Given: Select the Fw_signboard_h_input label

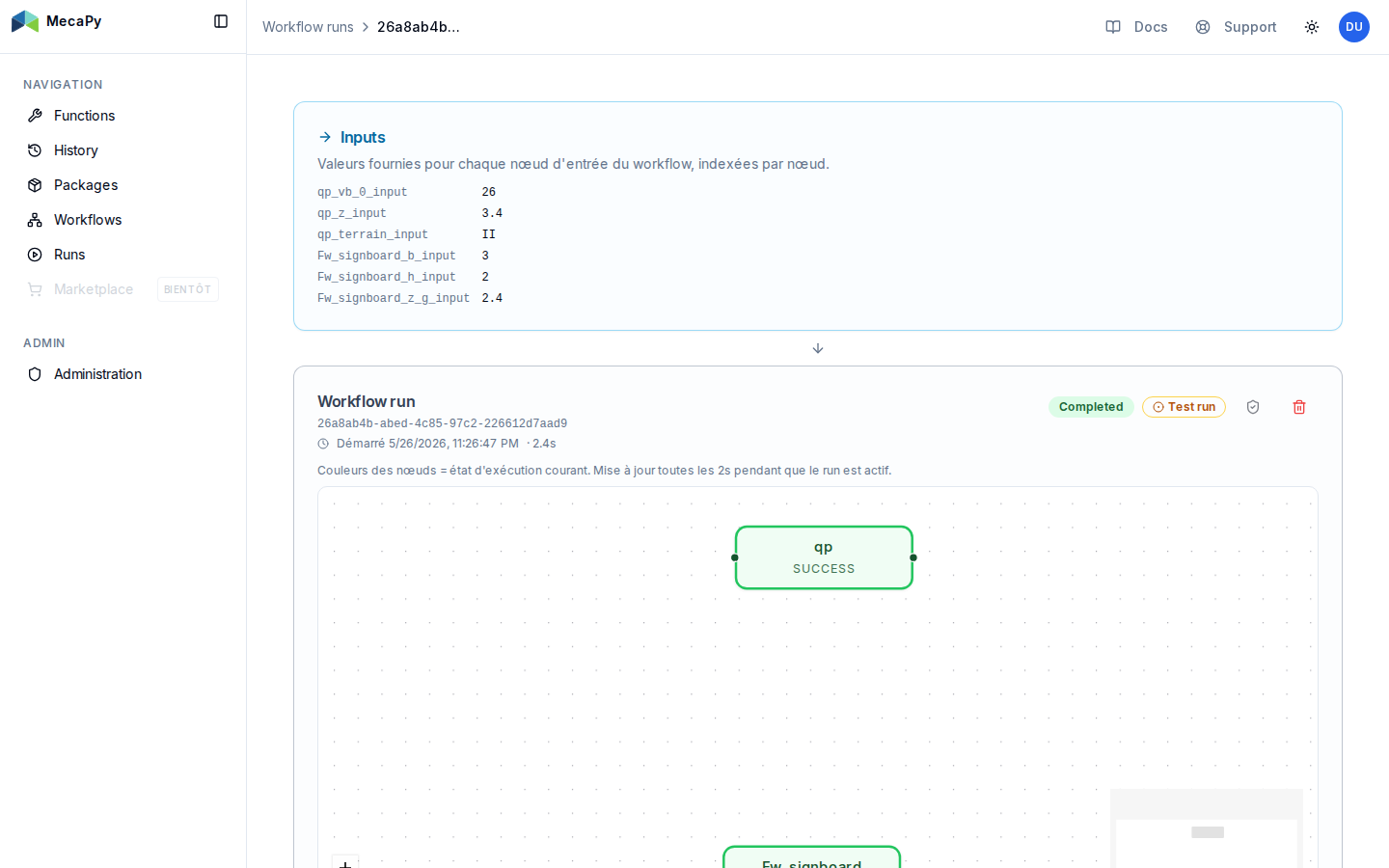Looking at the screenshot, I should click(x=387, y=277).
